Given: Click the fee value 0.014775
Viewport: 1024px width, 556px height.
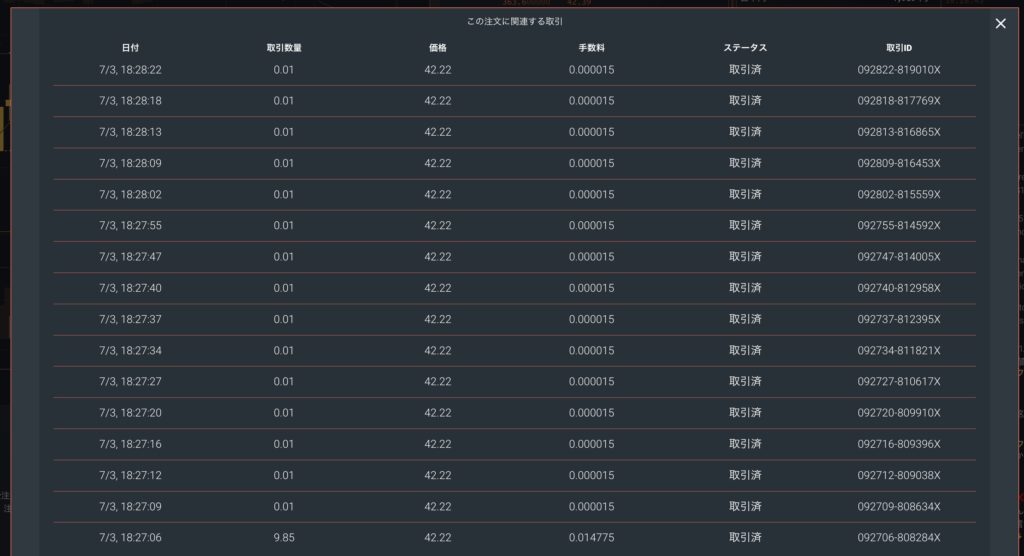Looking at the screenshot, I should pyautogui.click(x=591, y=538).
